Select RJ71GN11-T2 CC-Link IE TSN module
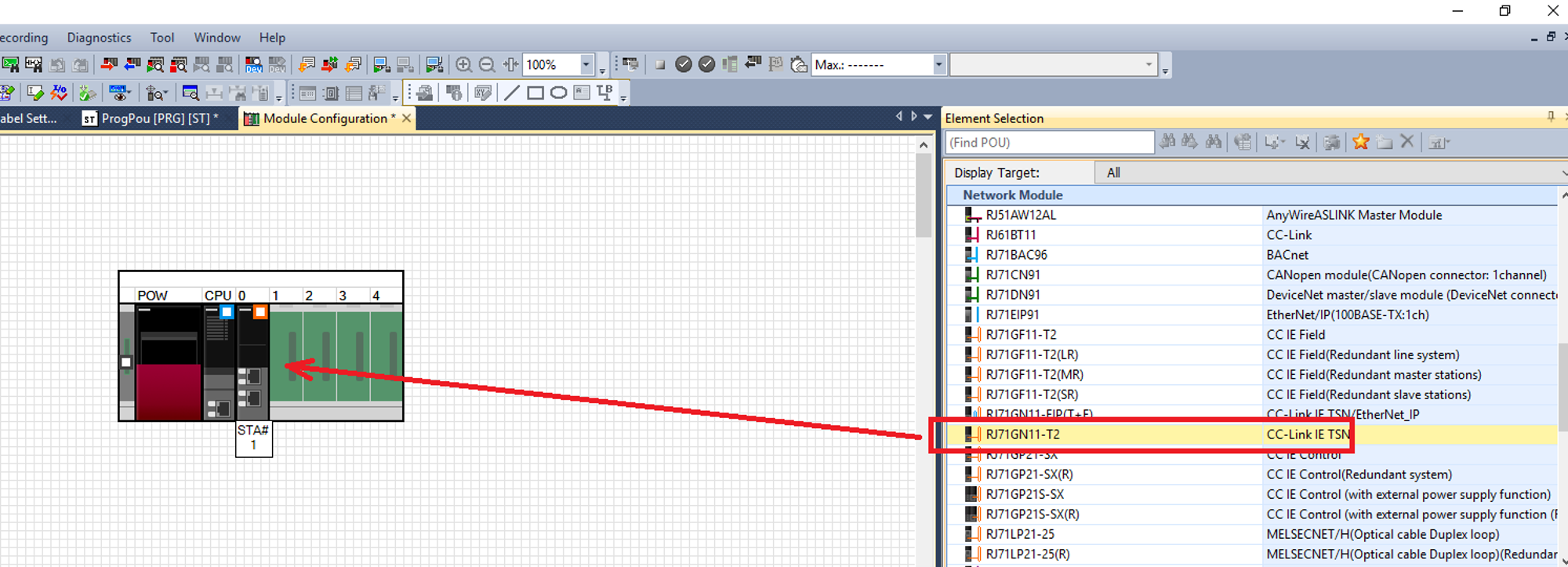Viewport: 1568px width, 567px height. point(1251,434)
